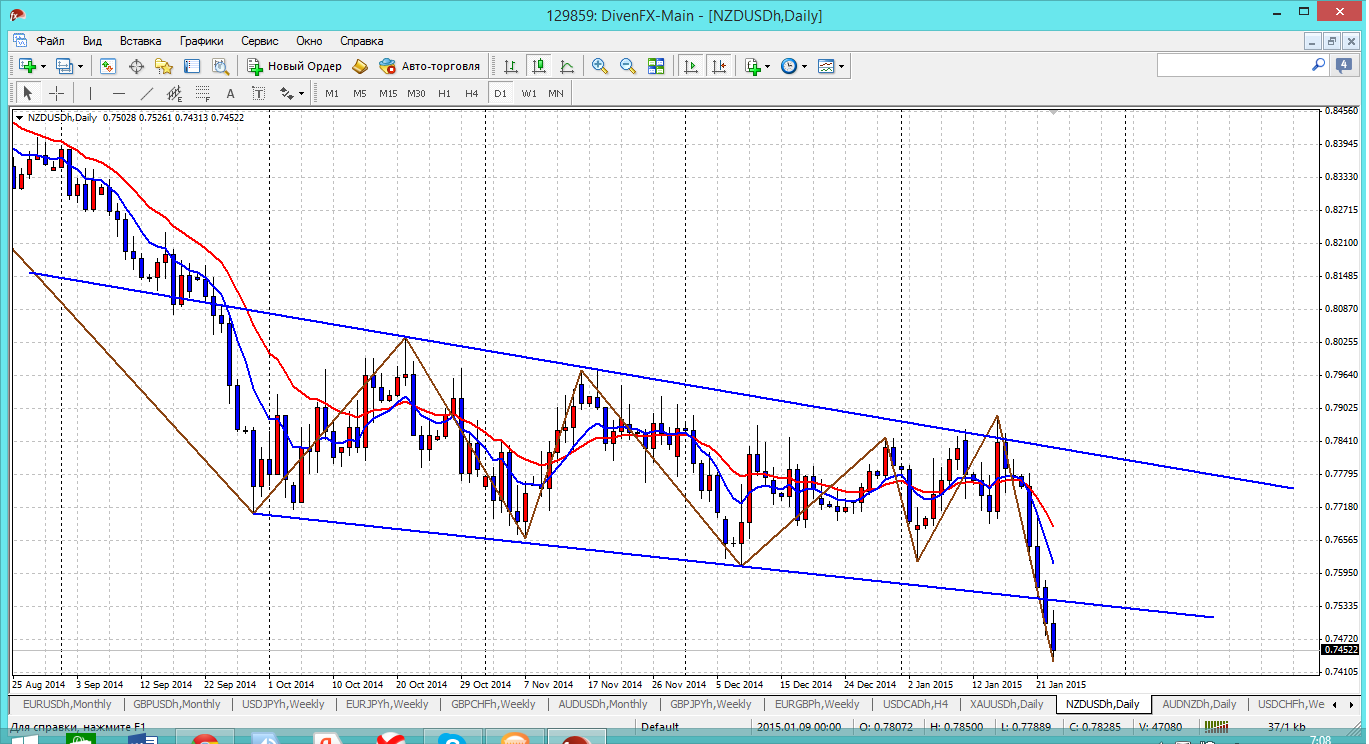Select the Crosshair tool
This screenshot has width=1369, height=744.
click(57, 93)
